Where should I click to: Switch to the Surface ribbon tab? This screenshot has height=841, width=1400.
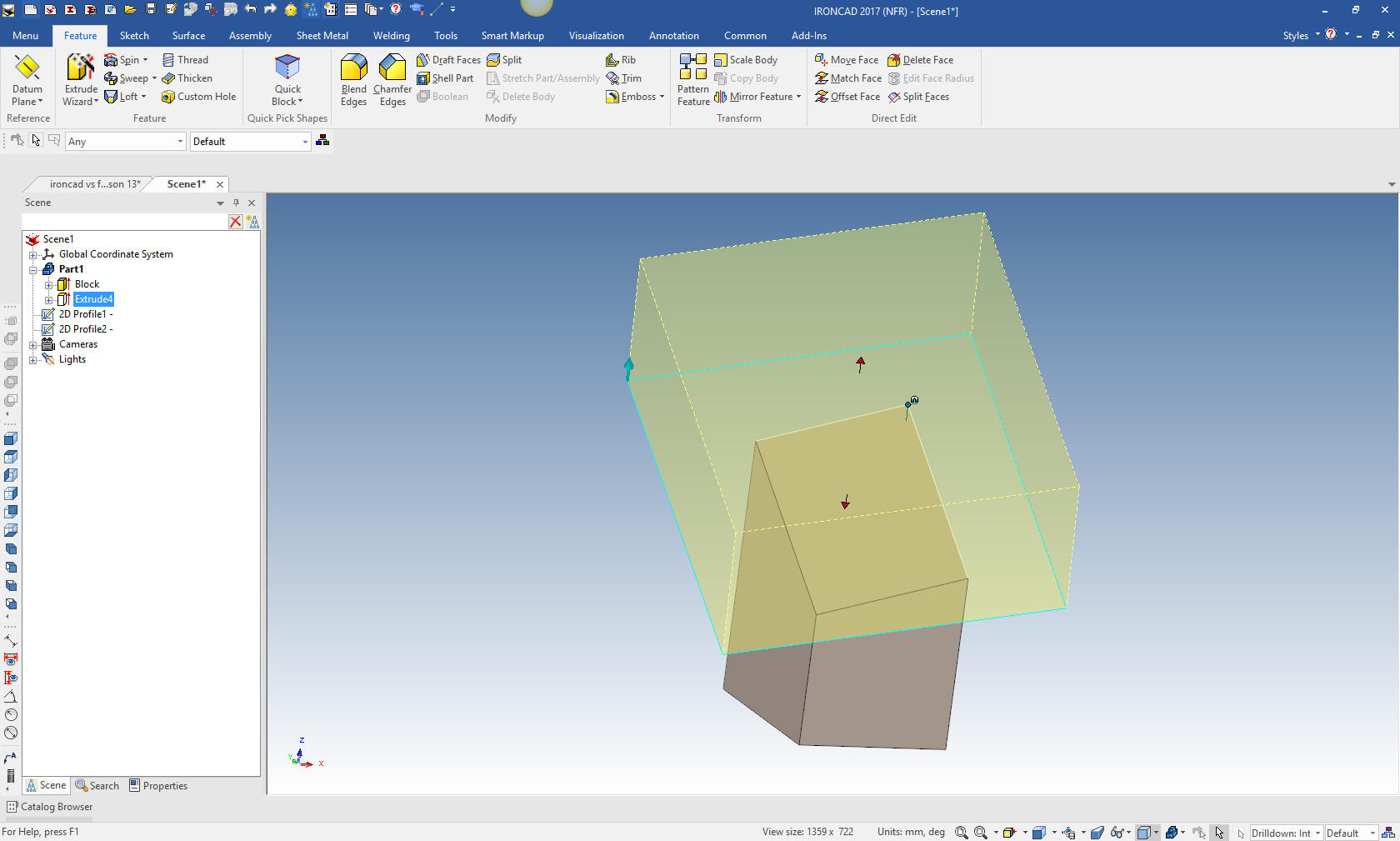point(188,36)
